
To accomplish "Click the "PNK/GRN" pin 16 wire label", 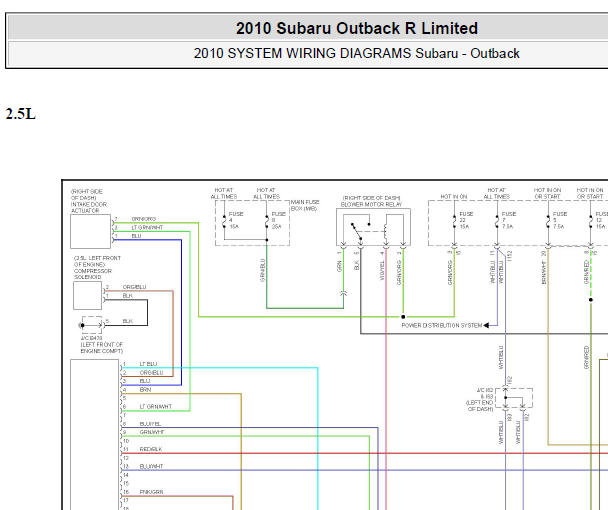I will (x=152, y=492).
